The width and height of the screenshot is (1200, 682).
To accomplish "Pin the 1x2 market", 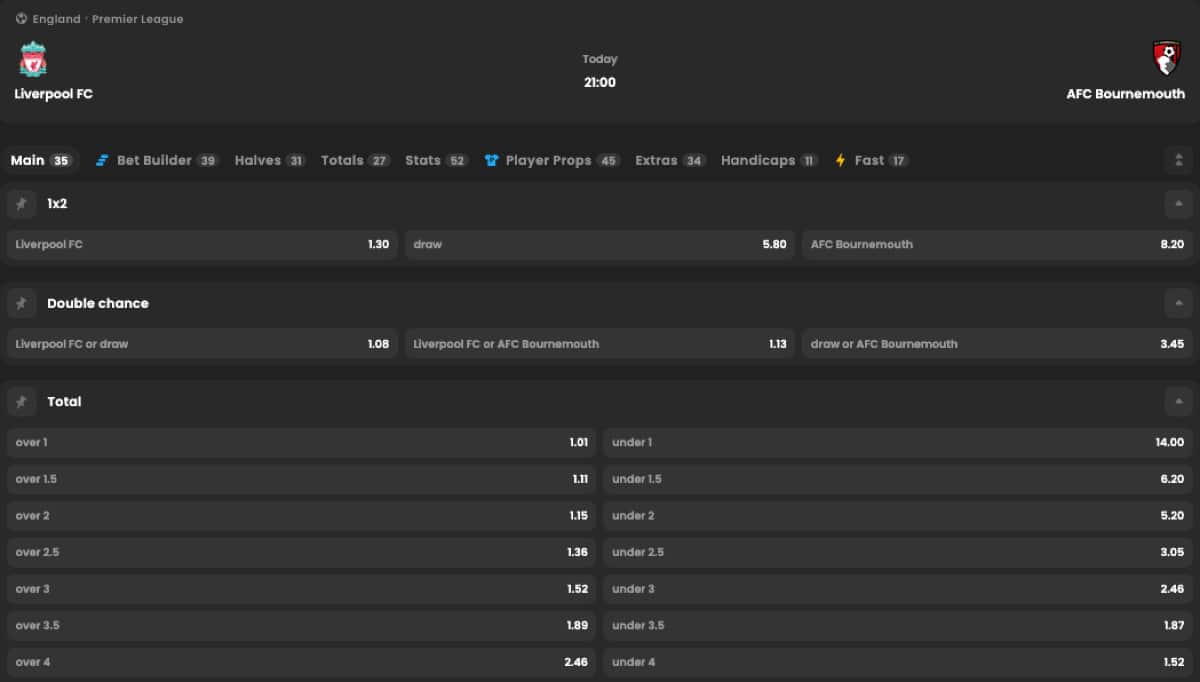I will tap(21, 204).
